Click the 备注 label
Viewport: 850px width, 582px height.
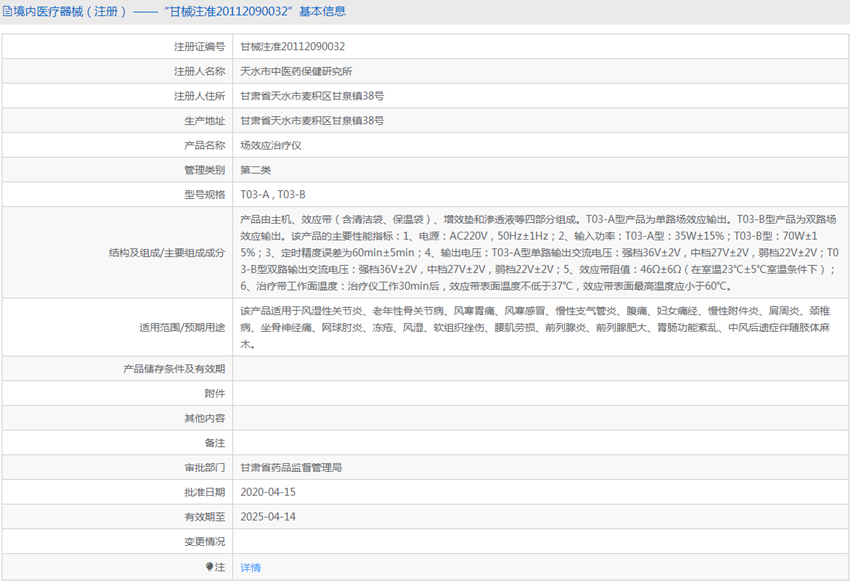(215, 443)
